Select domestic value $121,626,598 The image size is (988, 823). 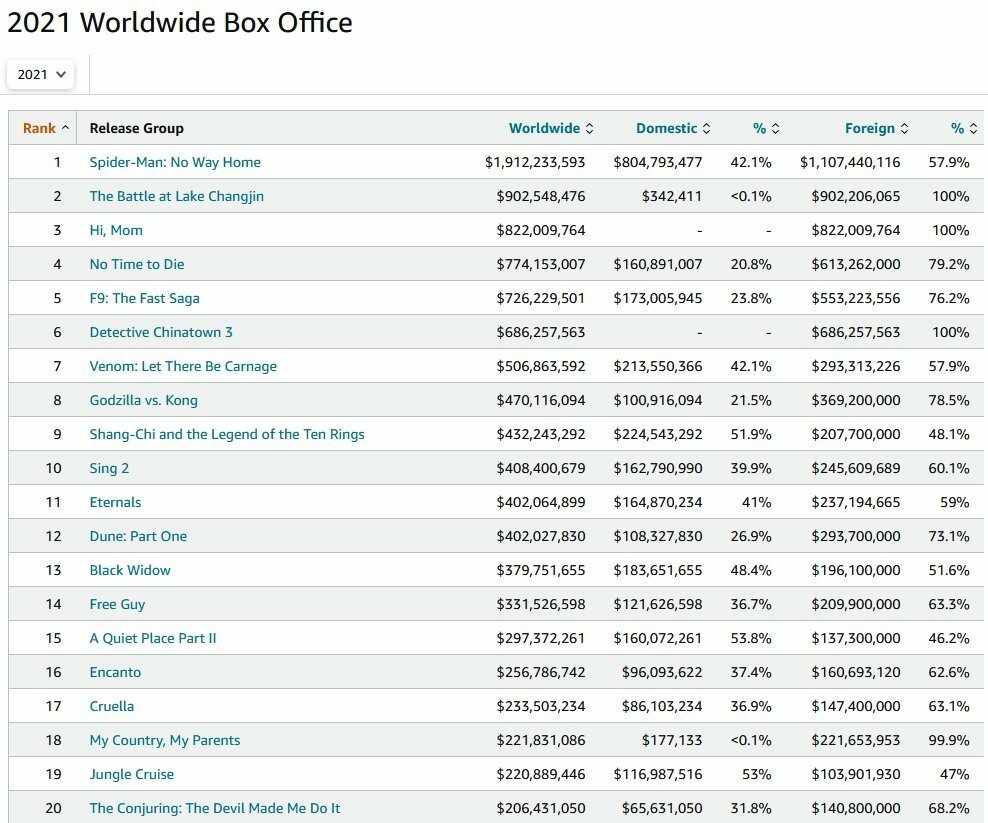click(658, 604)
